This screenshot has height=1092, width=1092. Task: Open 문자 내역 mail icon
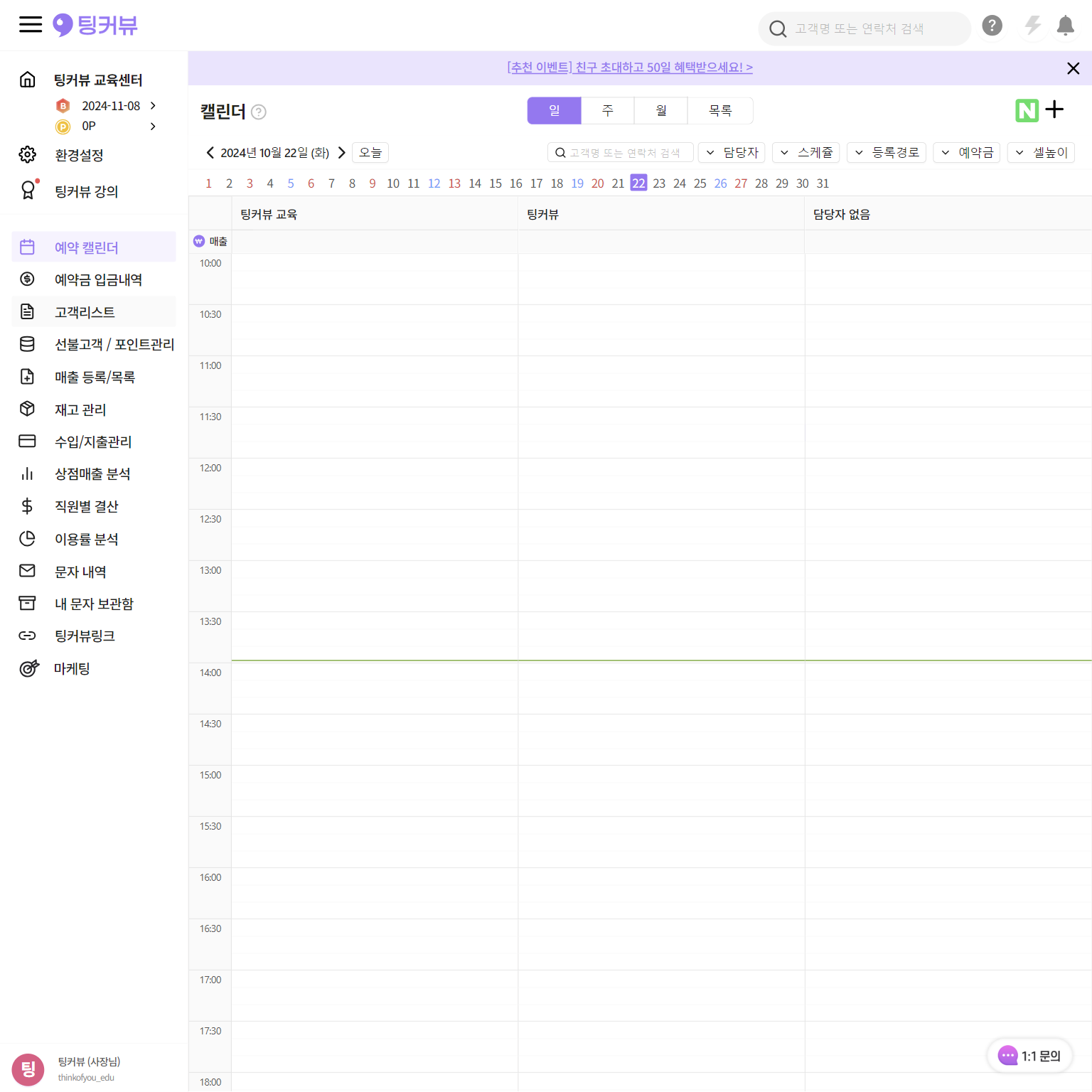28,570
